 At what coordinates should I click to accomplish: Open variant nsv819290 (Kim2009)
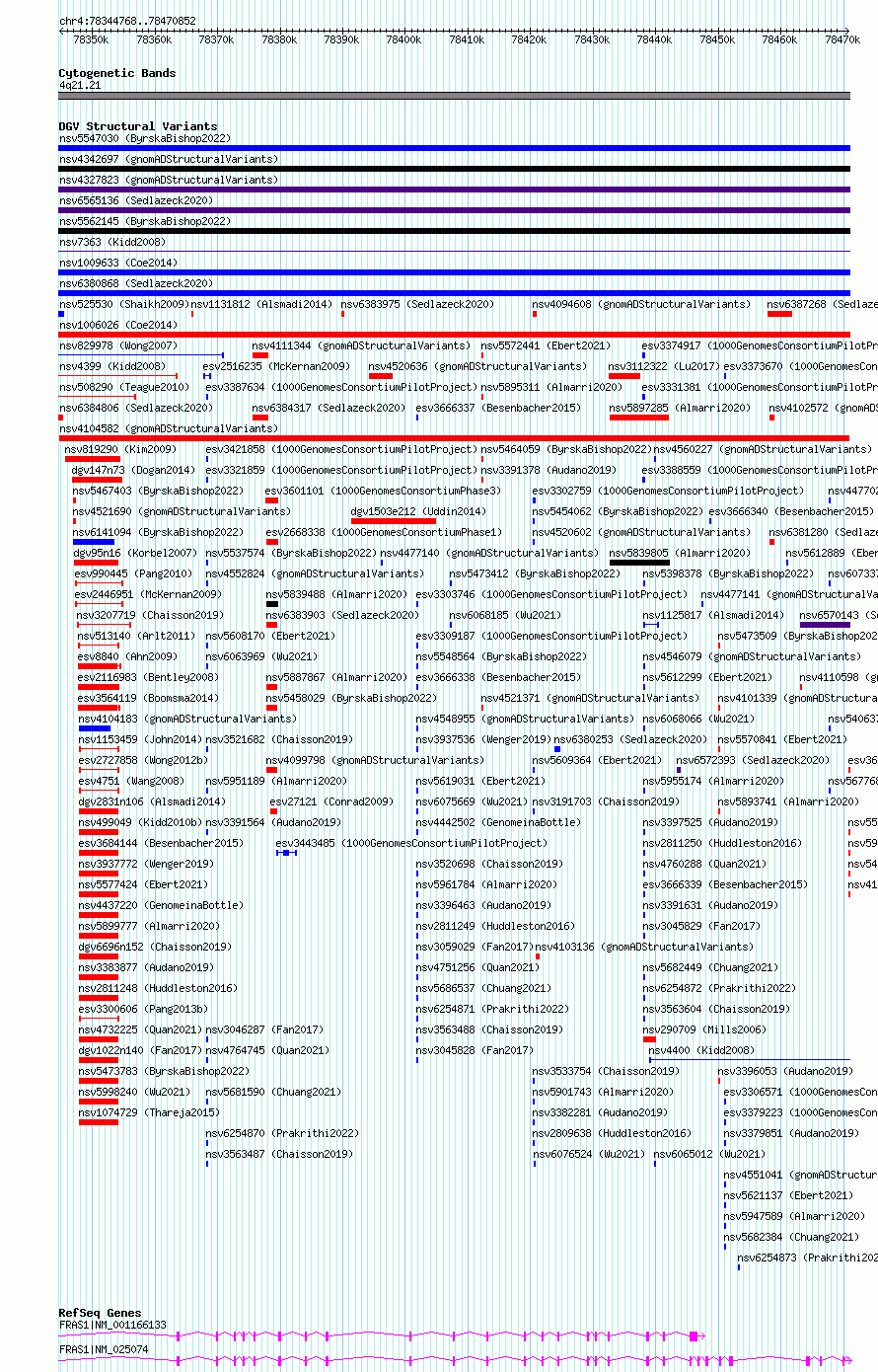pyautogui.click(x=121, y=449)
